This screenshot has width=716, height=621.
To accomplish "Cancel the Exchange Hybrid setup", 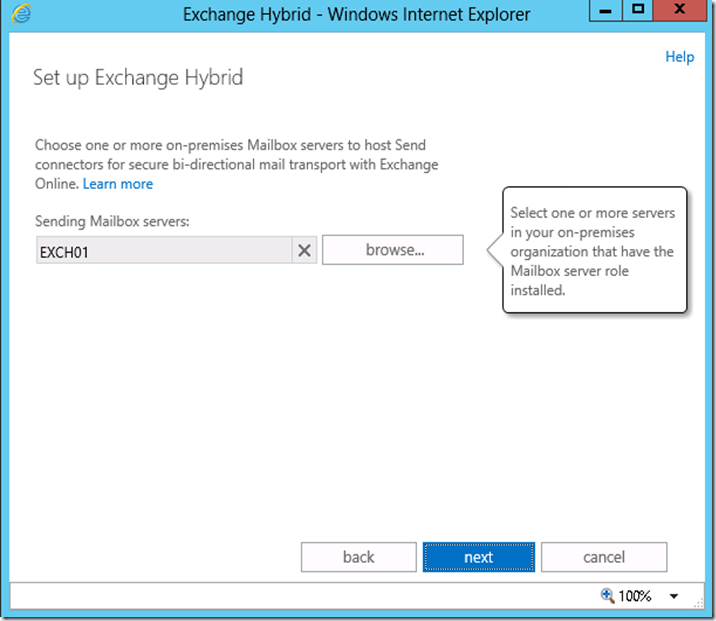I will (604, 557).
